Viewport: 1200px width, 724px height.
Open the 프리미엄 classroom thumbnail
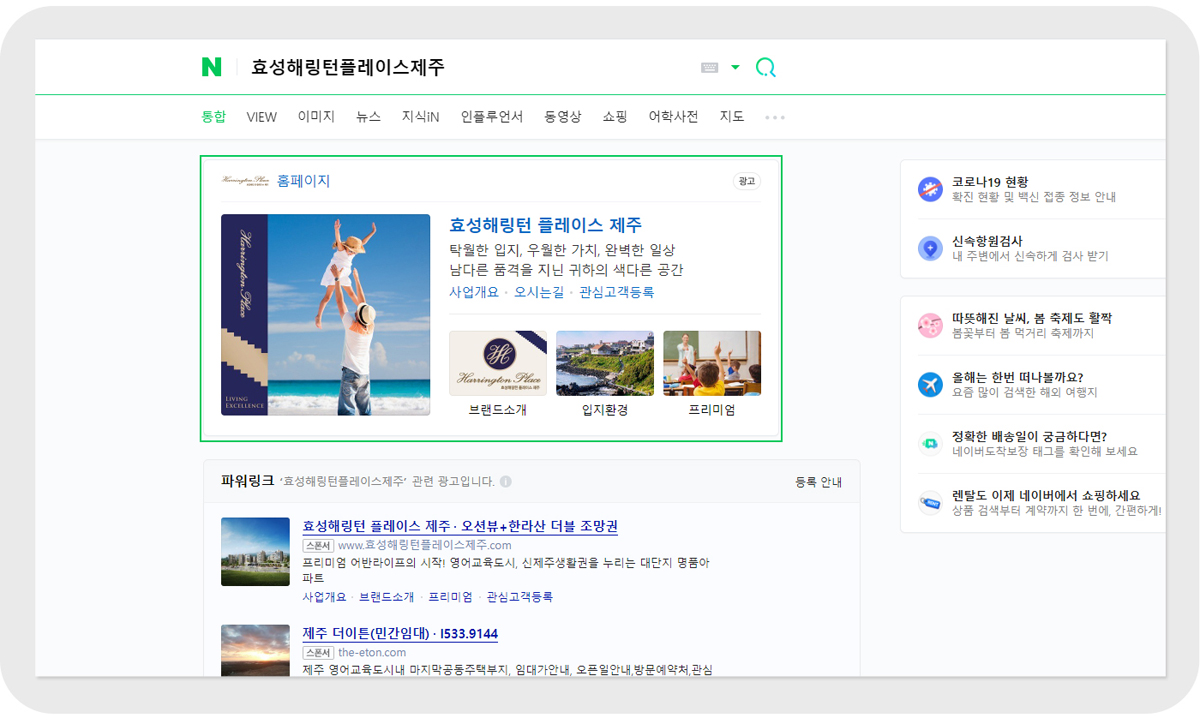coord(712,363)
